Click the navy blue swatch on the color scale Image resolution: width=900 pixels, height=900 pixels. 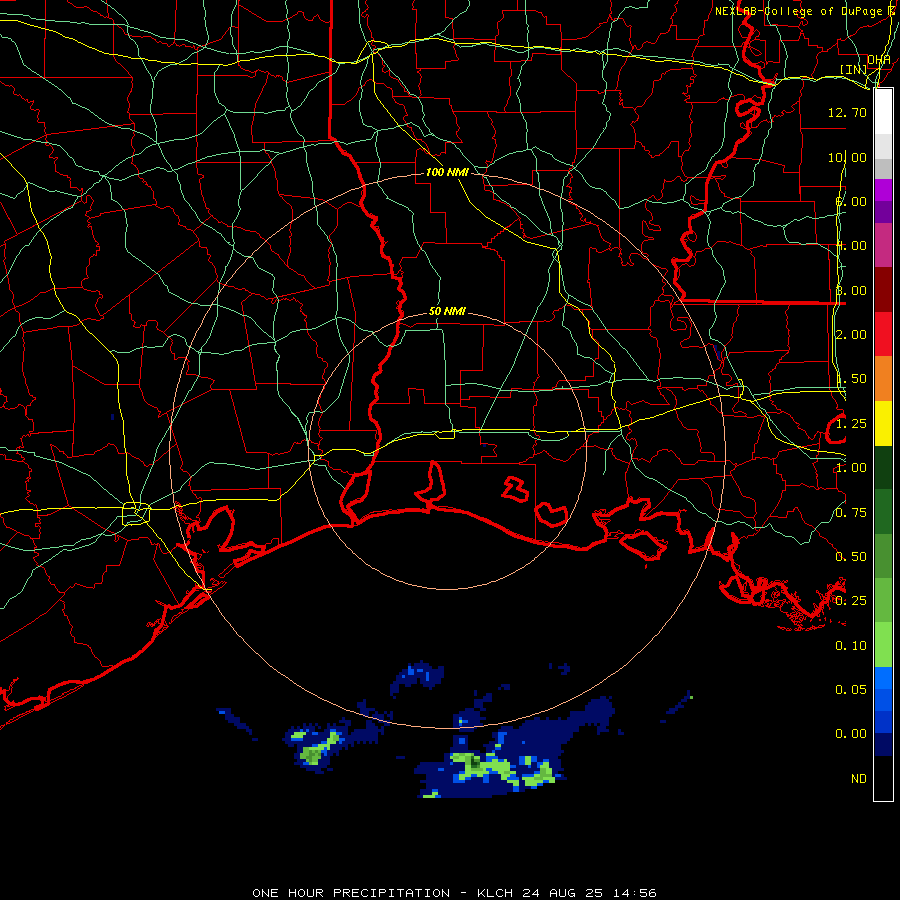pyautogui.click(x=883, y=744)
